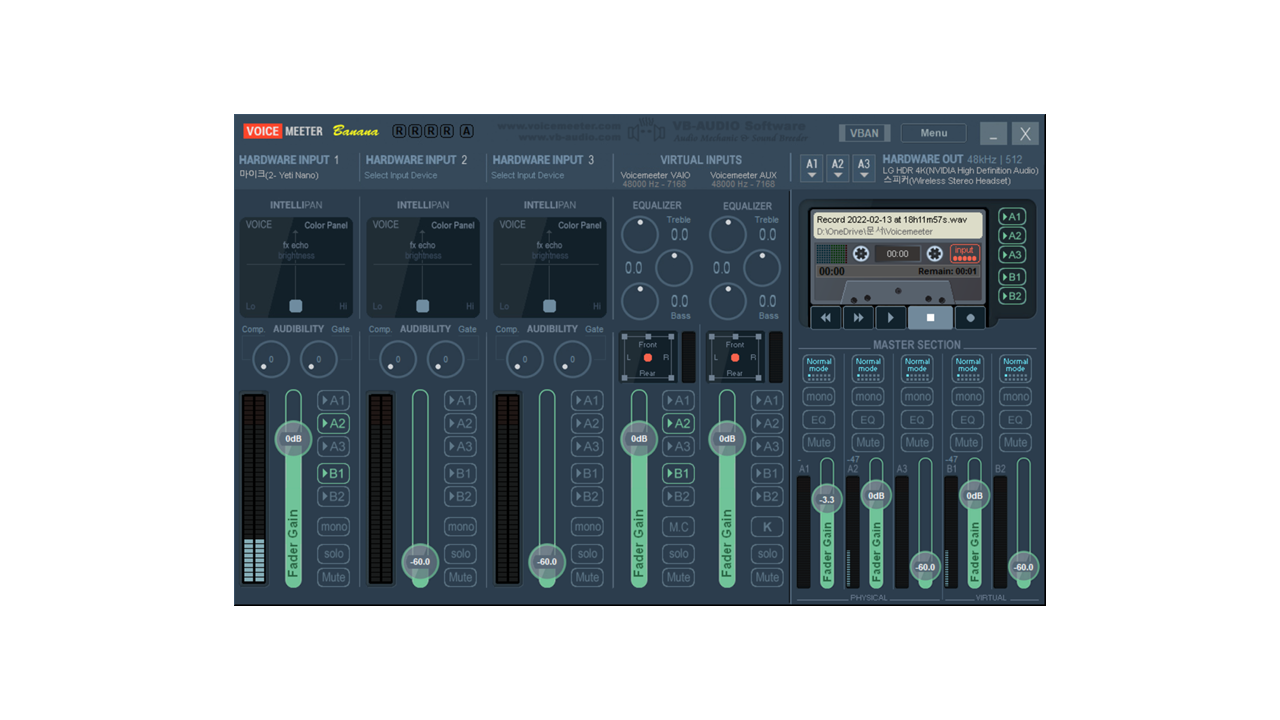Route cassette playback to A1 bus
Image resolution: width=1280 pixels, height=720 pixels.
coord(1012,217)
